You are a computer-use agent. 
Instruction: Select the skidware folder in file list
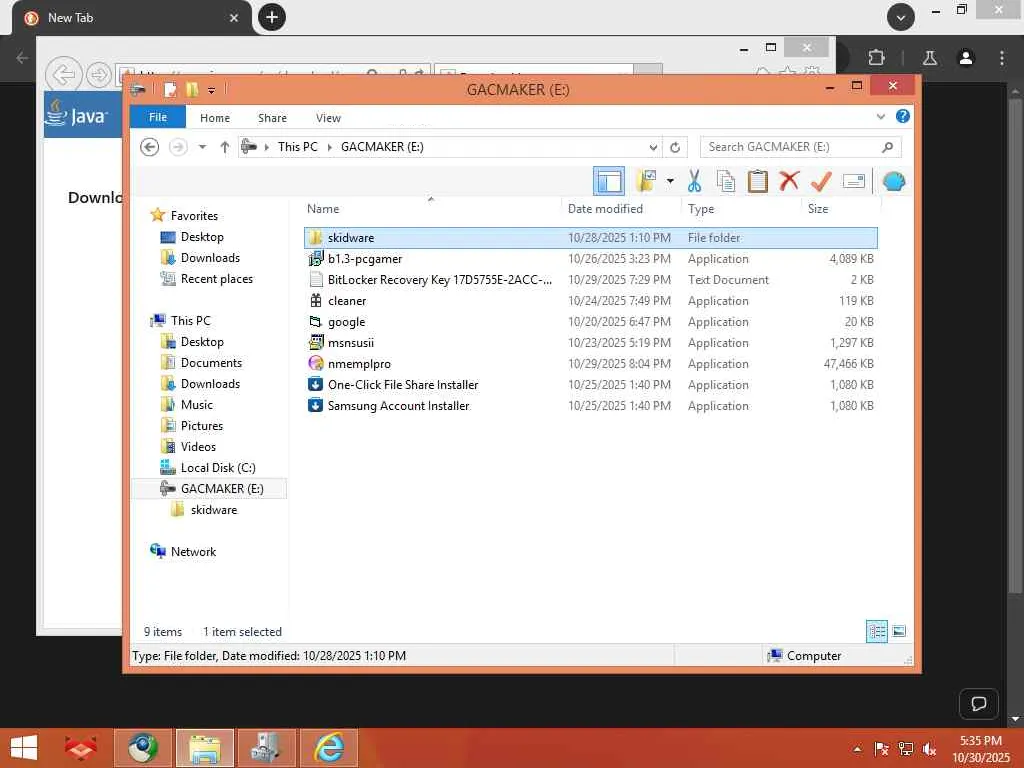click(x=590, y=238)
